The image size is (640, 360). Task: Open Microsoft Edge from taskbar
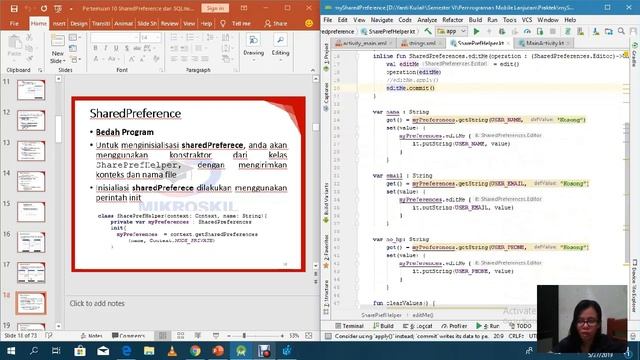point(126,351)
